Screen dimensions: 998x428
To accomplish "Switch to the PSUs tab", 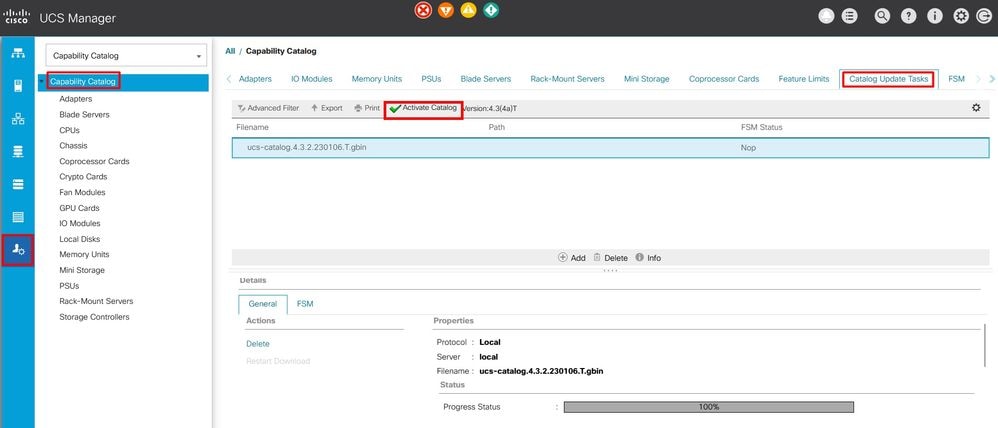I will (x=431, y=79).
